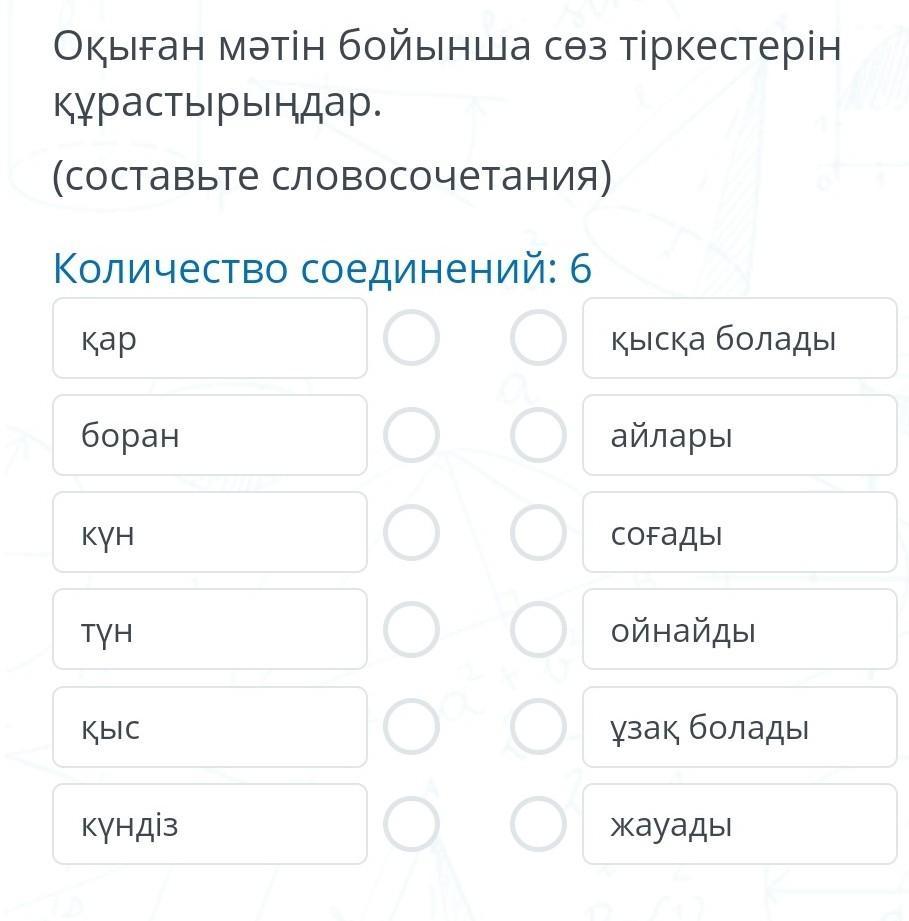Choose the қар word box

coord(210,339)
